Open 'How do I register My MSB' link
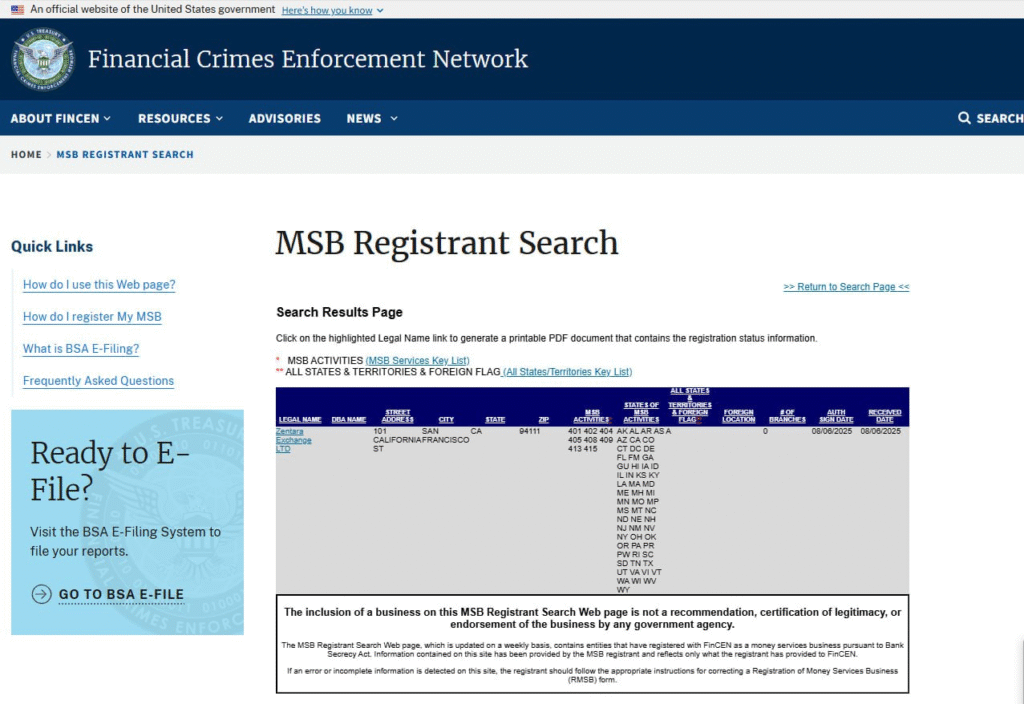This screenshot has width=1024, height=704. [x=92, y=317]
